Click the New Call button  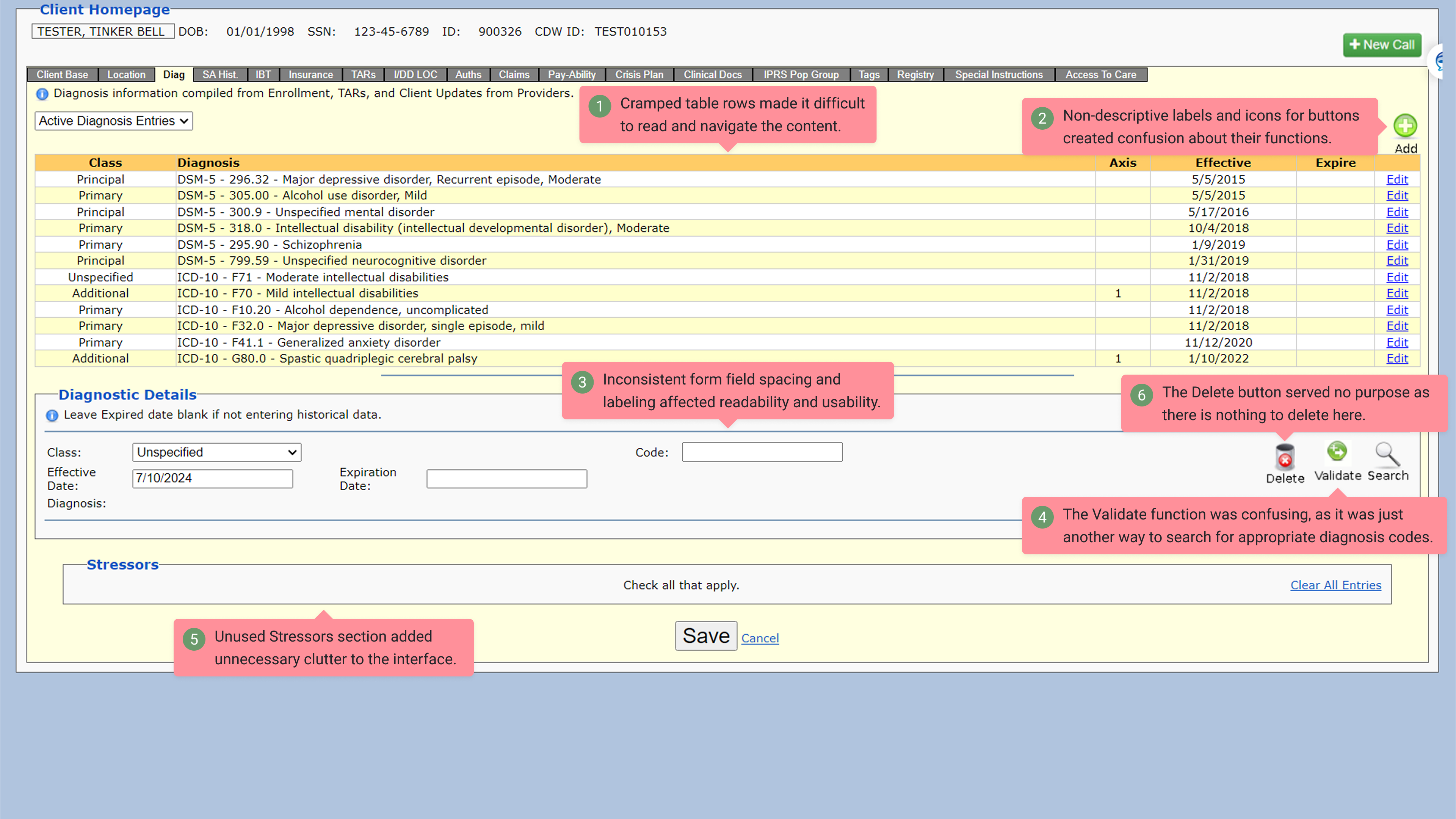click(1381, 45)
